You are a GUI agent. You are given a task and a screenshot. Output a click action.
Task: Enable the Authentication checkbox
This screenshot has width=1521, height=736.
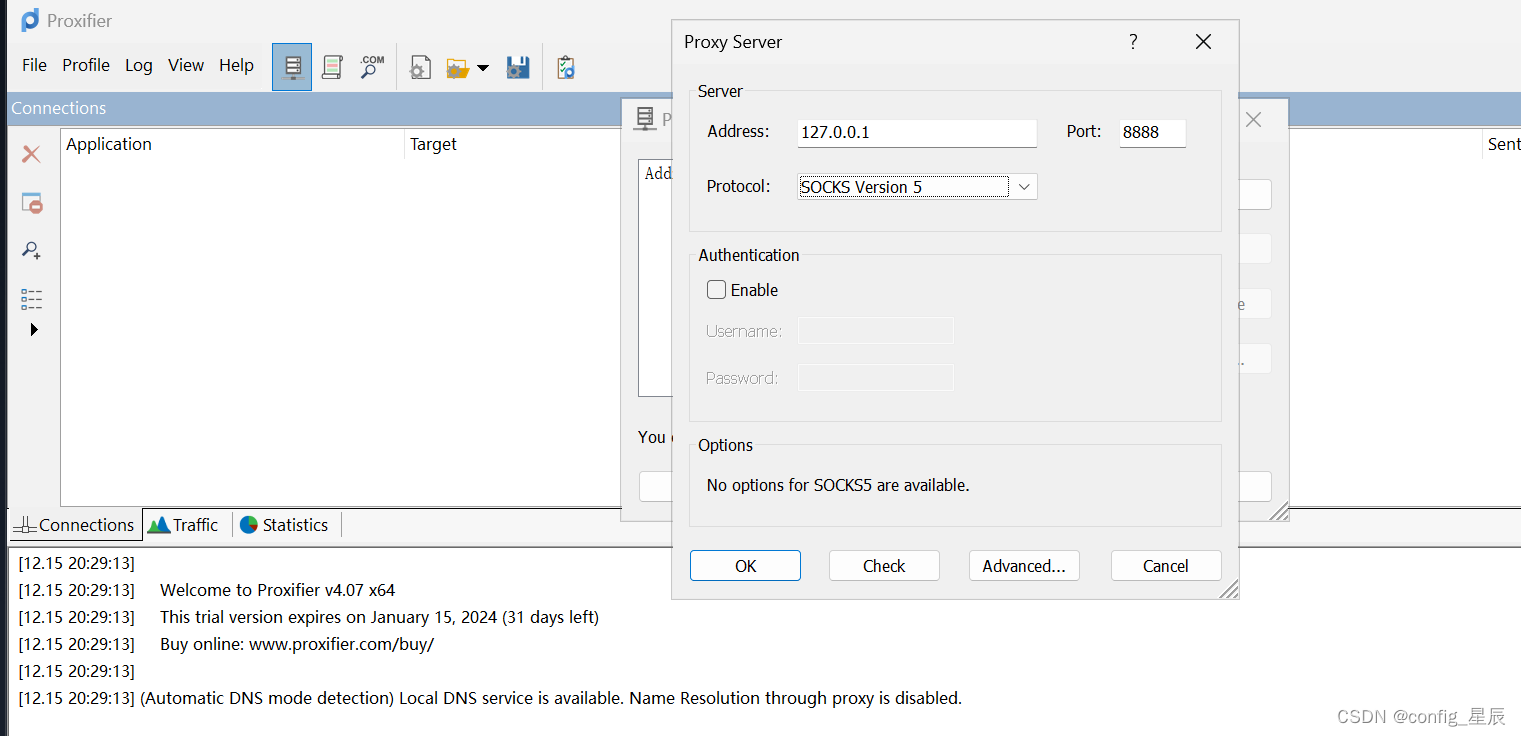(x=716, y=290)
